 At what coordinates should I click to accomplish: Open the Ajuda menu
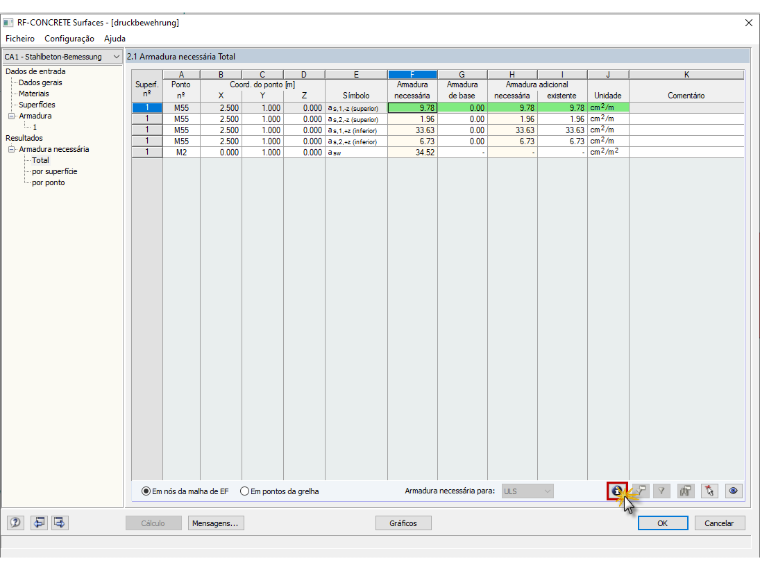(x=115, y=38)
